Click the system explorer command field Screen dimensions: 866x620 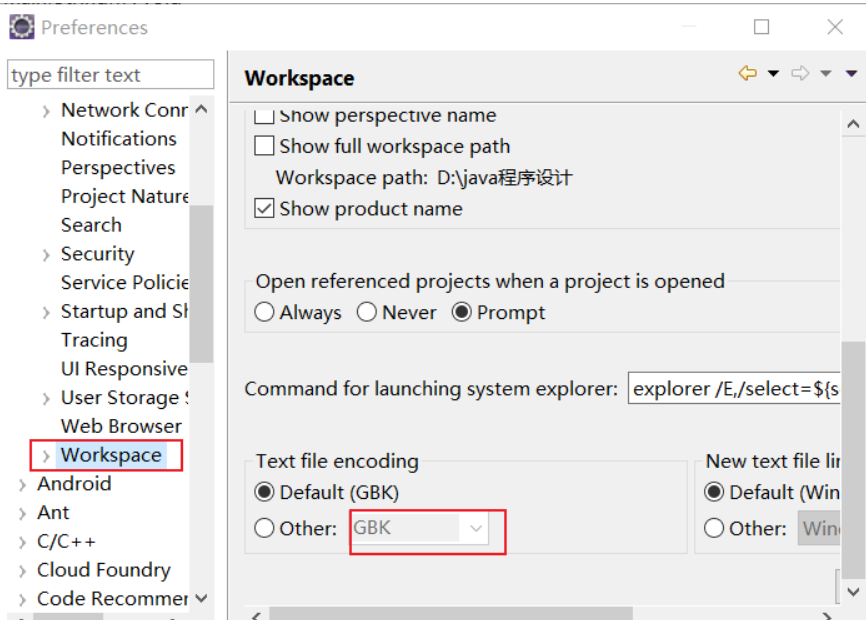coord(734,389)
